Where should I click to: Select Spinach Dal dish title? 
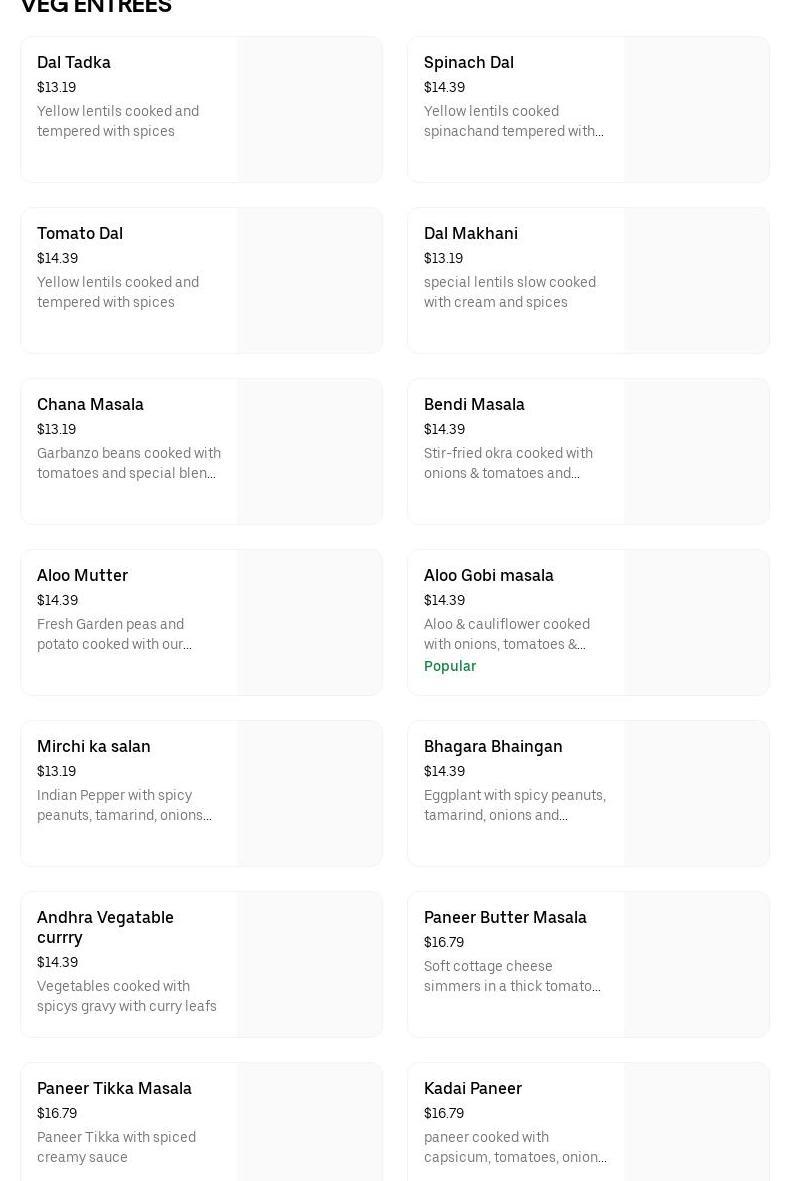(x=468, y=62)
